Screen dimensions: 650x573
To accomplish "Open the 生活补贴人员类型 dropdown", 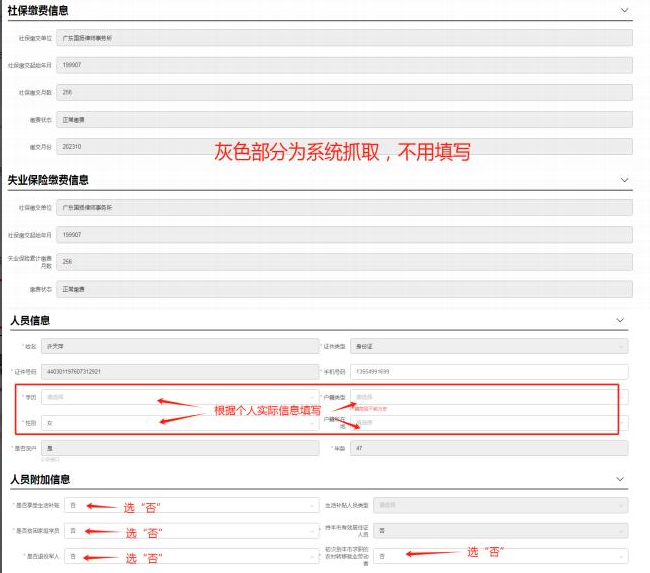I will 501,505.
